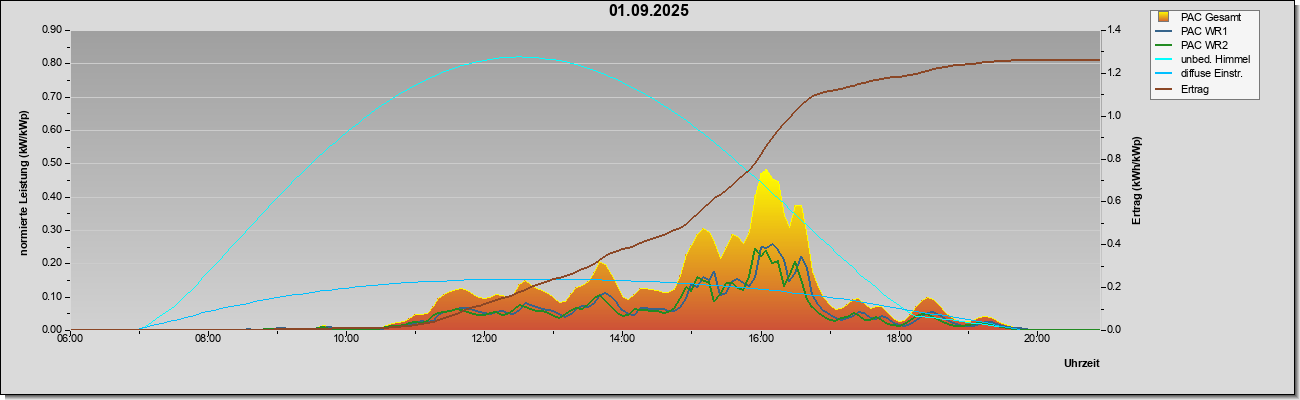Click the 16:00 time axis tick

click(760, 339)
